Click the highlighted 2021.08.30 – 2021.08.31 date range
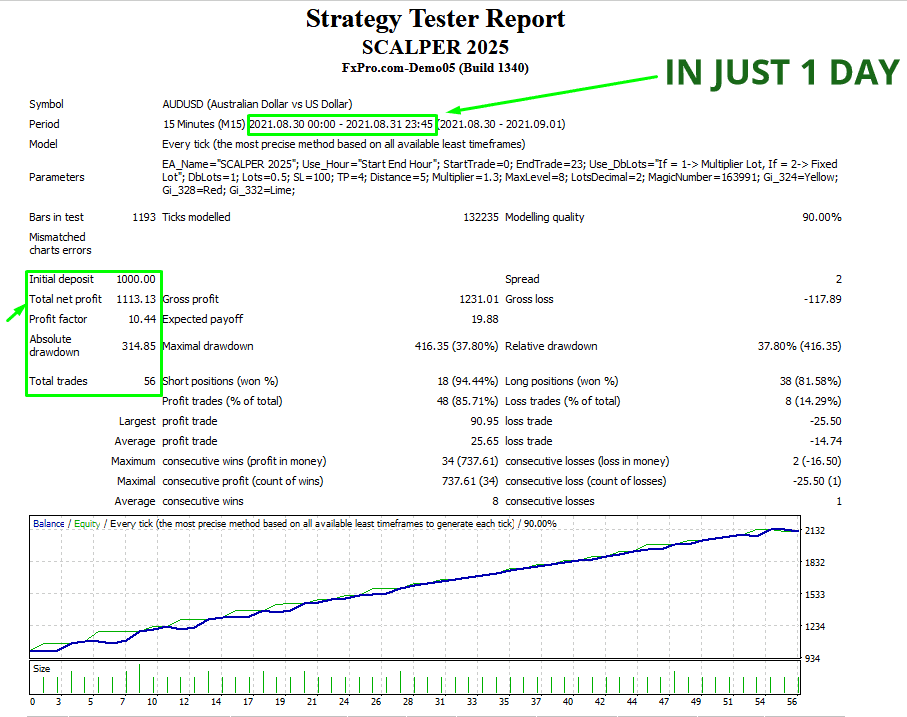This screenshot has width=907, height=717. point(341,124)
